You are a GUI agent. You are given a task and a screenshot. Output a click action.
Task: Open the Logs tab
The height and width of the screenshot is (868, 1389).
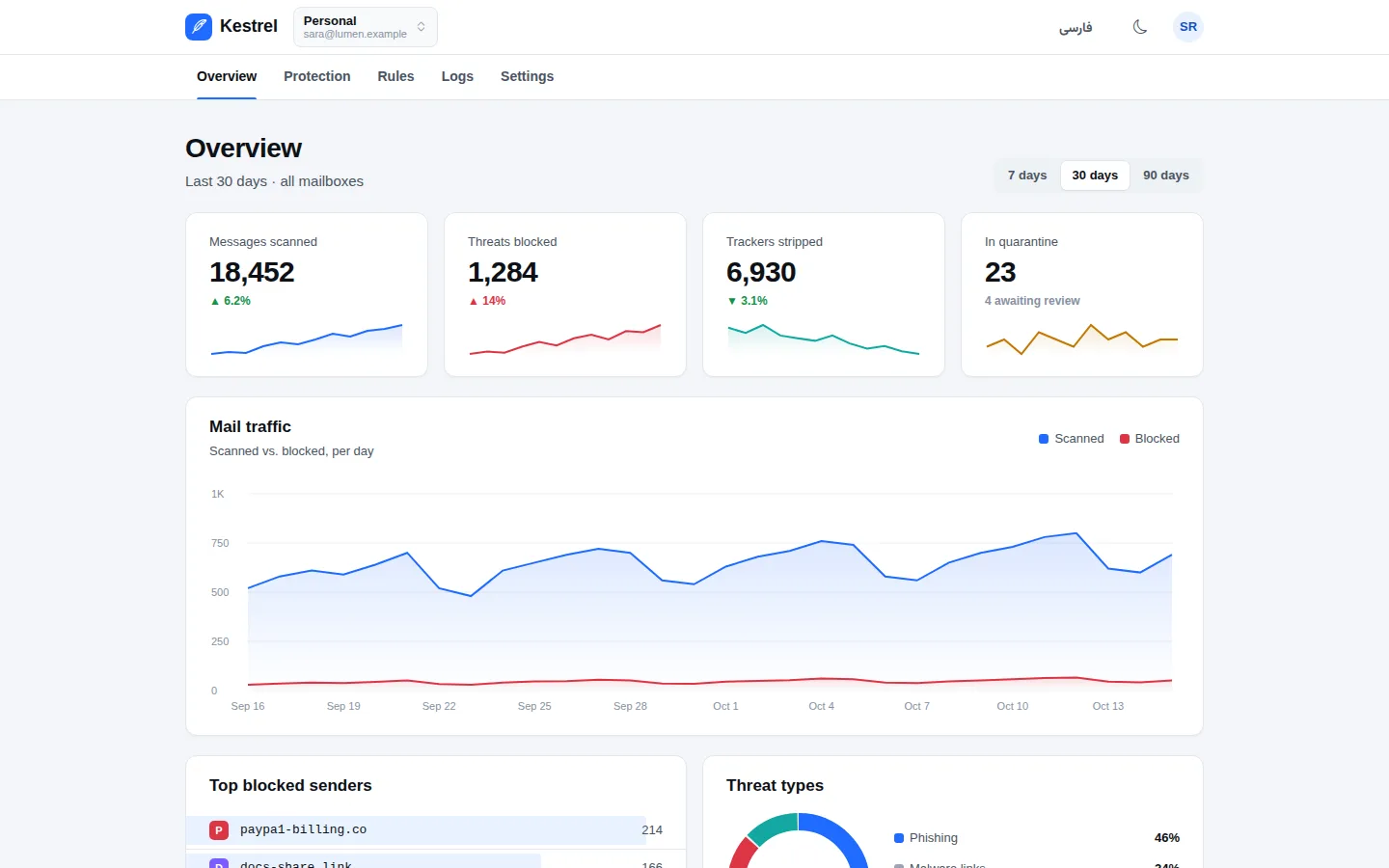pos(457,76)
